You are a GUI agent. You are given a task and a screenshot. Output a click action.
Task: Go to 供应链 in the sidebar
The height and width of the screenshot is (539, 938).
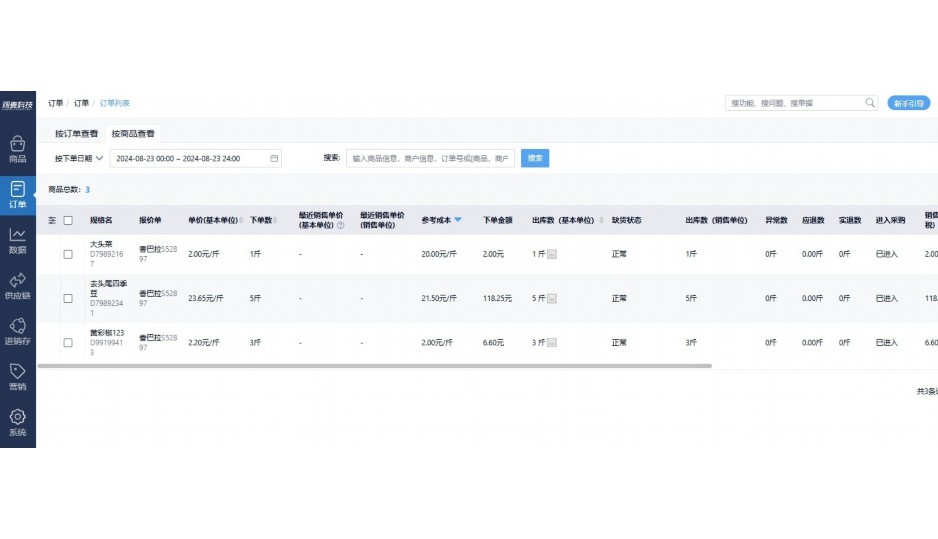(x=17, y=285)
